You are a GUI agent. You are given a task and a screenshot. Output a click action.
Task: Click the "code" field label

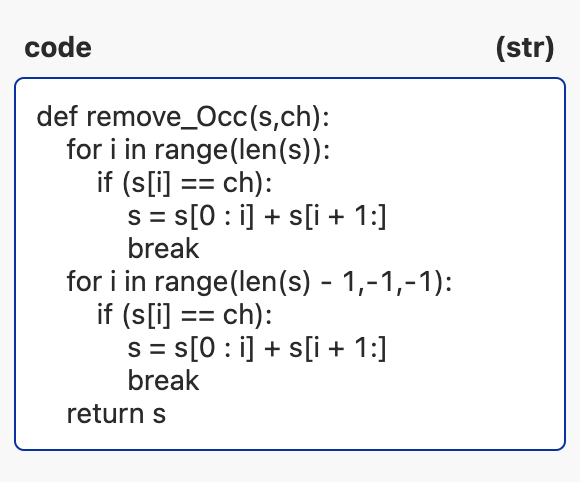click(x=58, y=48)
